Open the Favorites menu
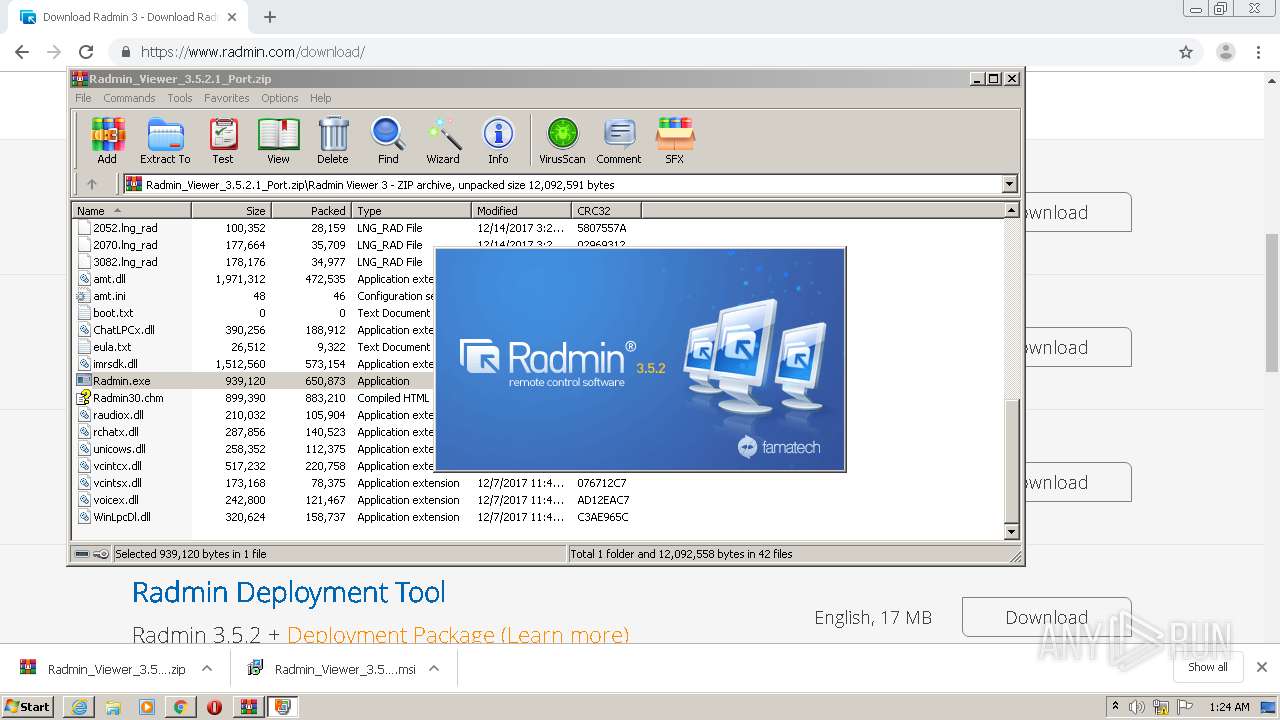Screen dimensions: 1280x720 227,98
